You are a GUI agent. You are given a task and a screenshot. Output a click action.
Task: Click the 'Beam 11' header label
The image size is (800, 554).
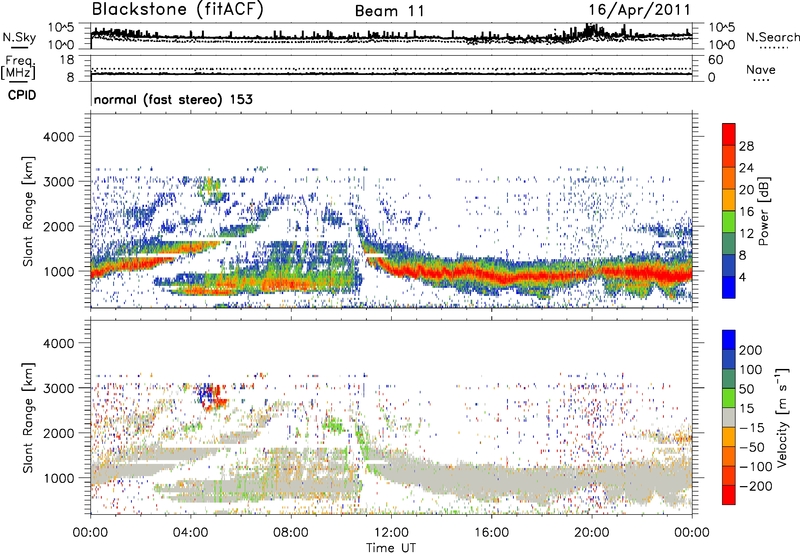point(390,11)
